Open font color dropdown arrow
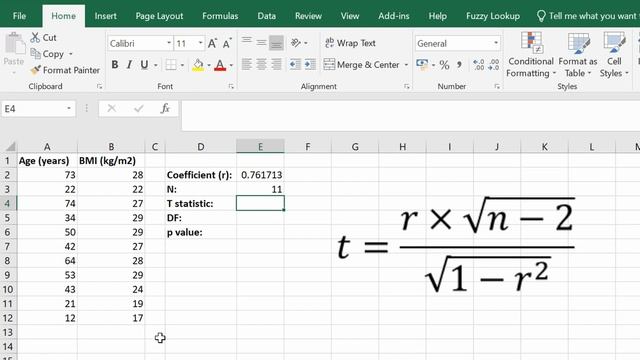Viewport: 640px width, 360px height. [x=231, y=65]
